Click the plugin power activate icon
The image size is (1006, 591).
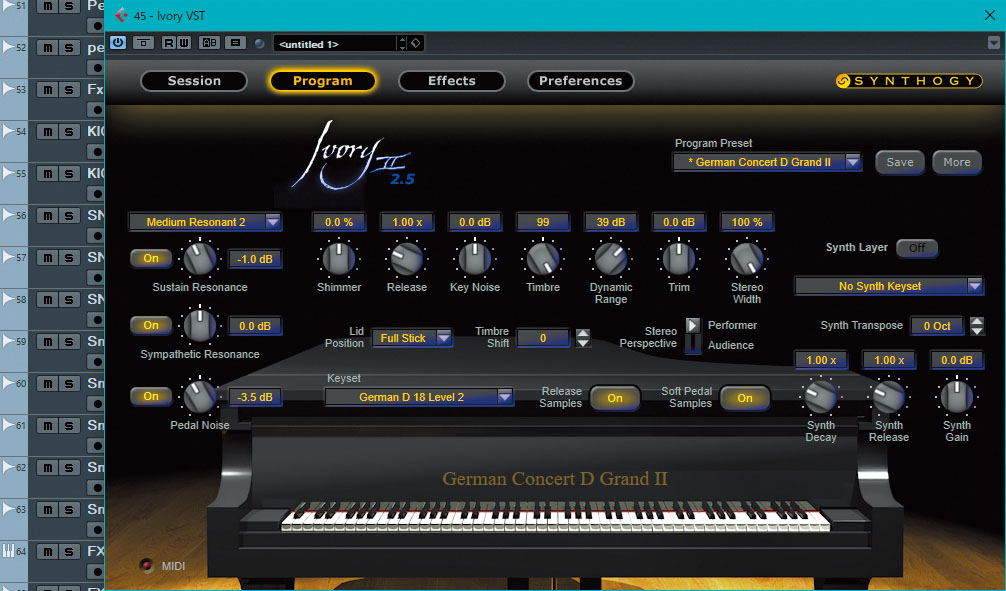(x=118, y=42)
